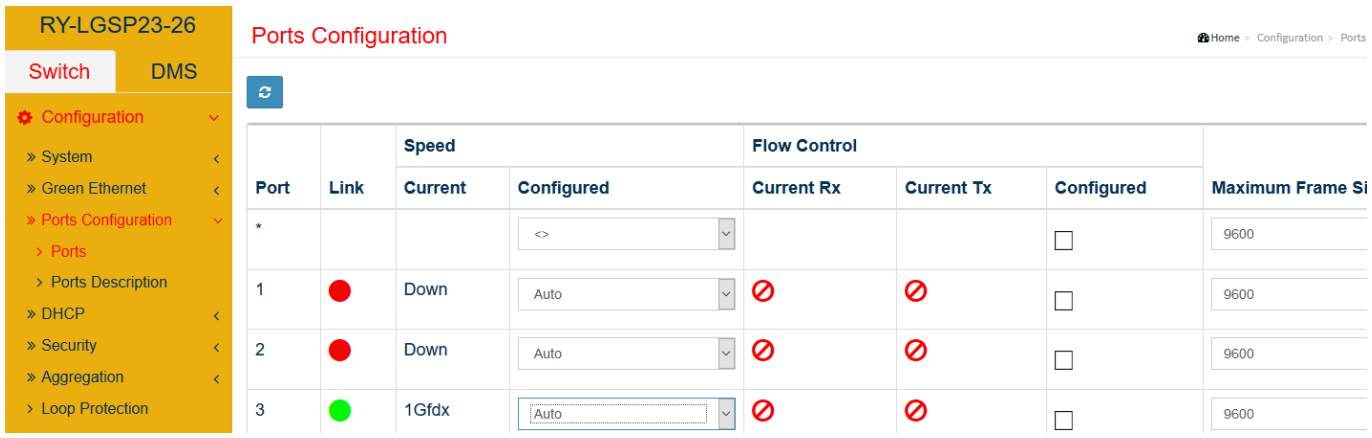Click the red link status dot for port 1
Viewport: 1372px width, 438px height.
pyautogui.click(x=340, y=291)
